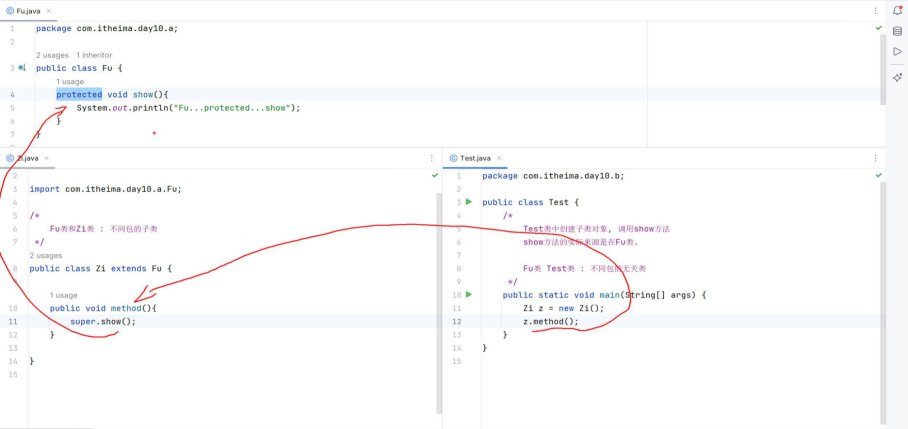Click "package com.itheima.day10.a;" line in Fu.java
This screenshot has height=429, width=908.
click(x=107, y=28)
